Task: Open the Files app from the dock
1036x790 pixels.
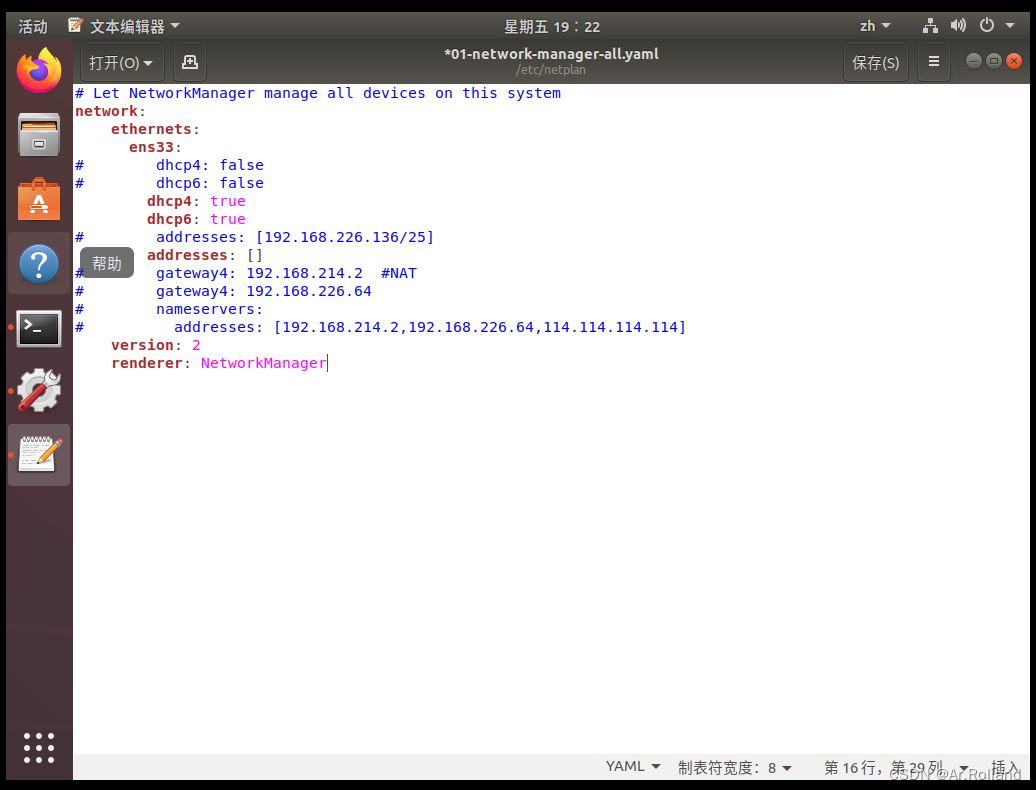Action: click(38, 135)
